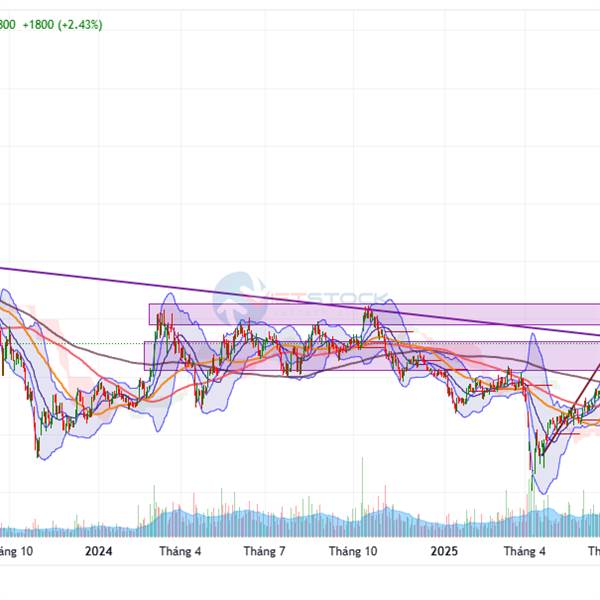Click the 2024 label on time axis
Screen dimensions: 600x600
pyautogui.click(x=98, y=551)
